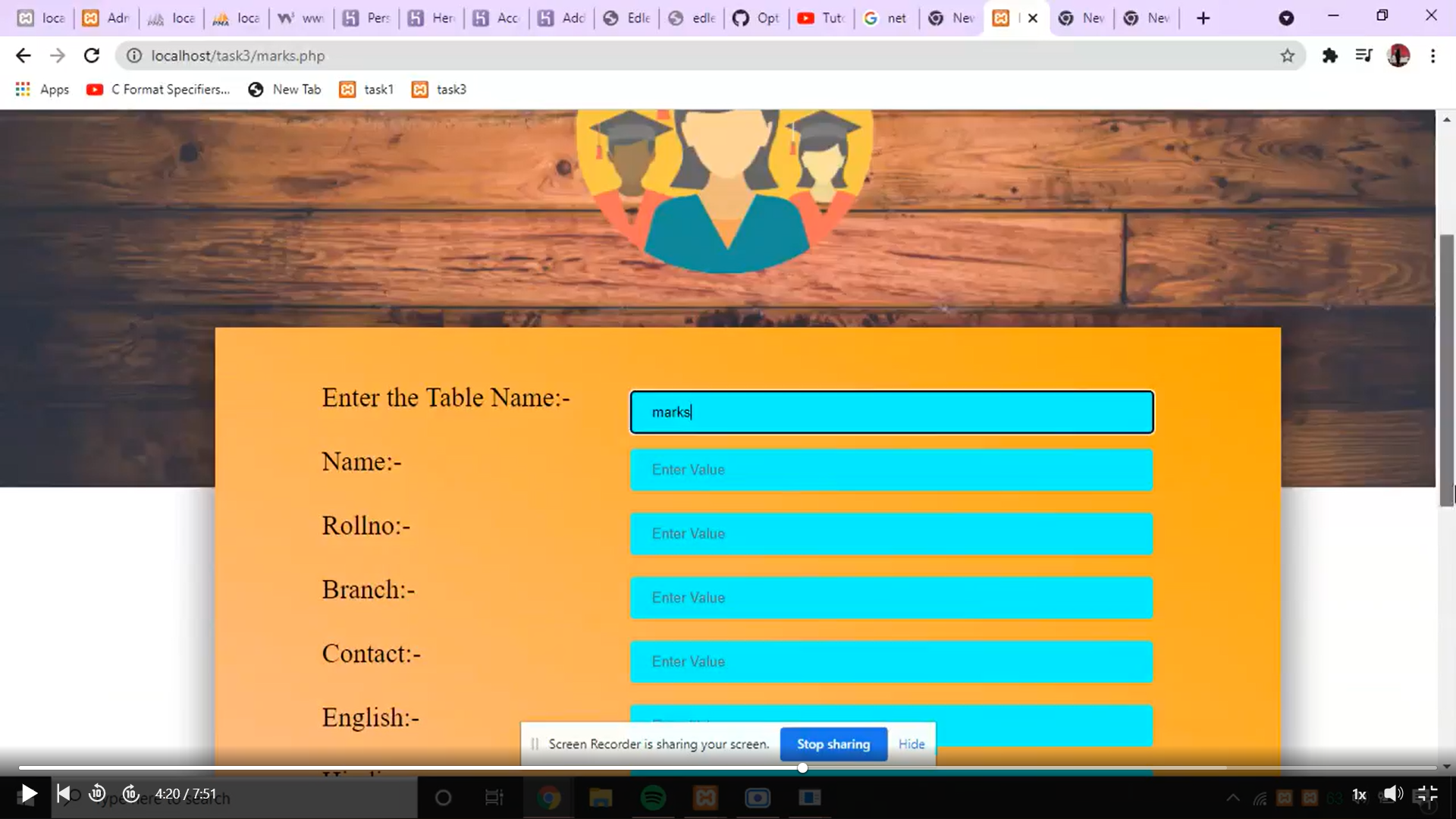Open Spotify from the taskbar
Viewport: 1456px width, 819px height.
(653, 798)
